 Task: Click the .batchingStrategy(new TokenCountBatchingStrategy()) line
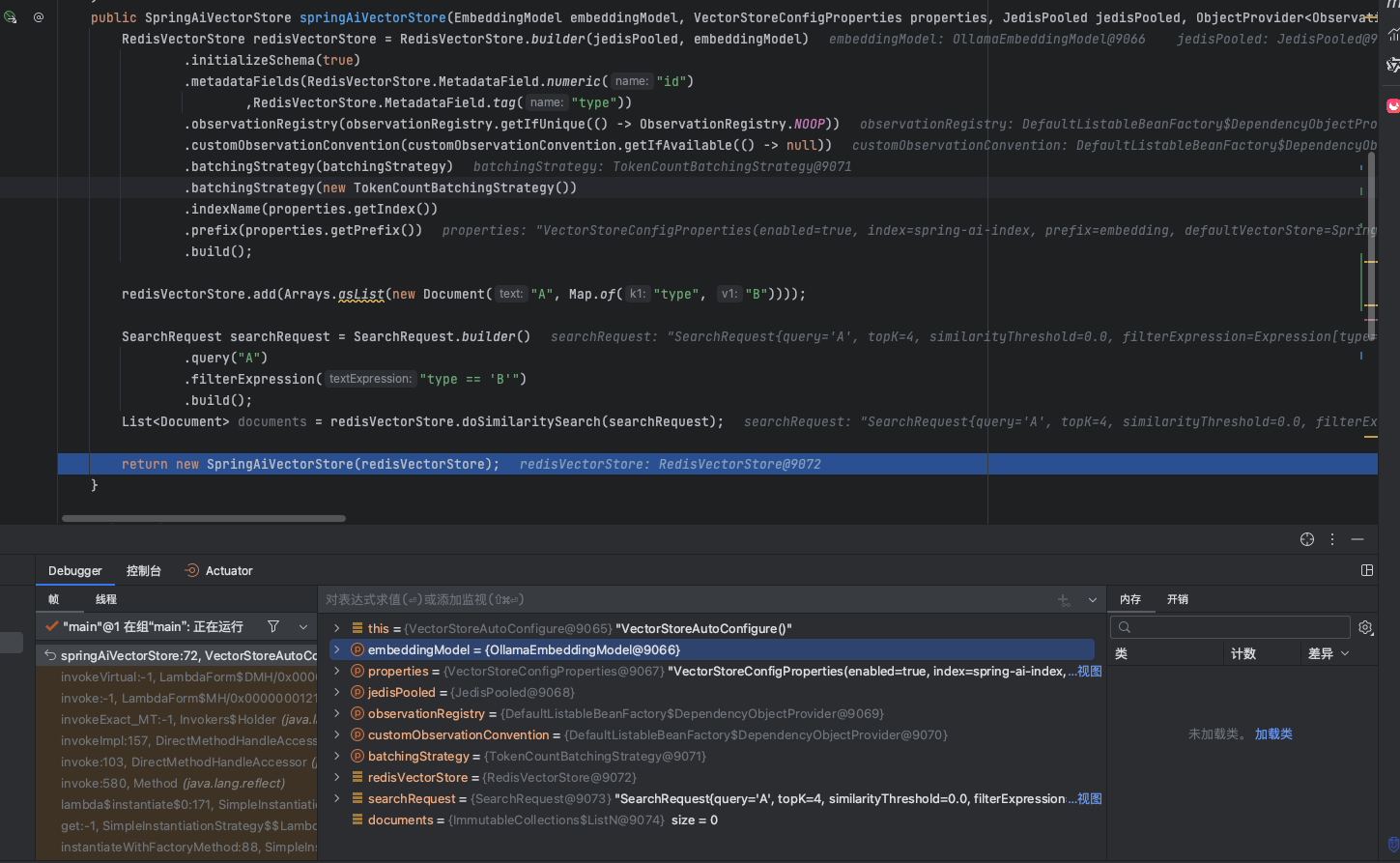pos(381,187)
